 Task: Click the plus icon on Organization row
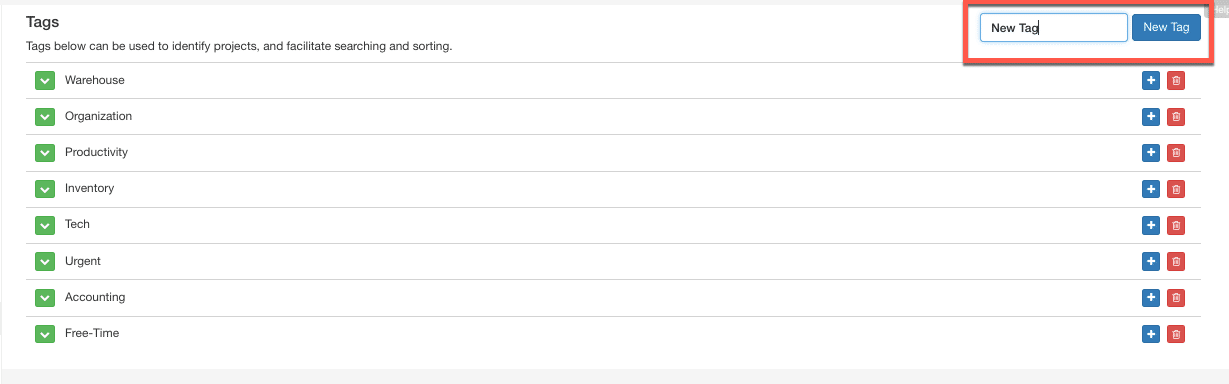point(1151,117)
